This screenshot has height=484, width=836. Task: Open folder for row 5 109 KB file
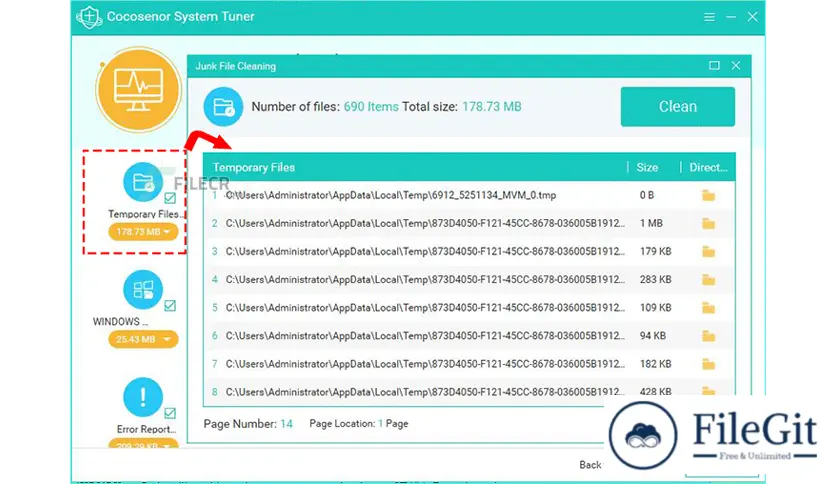(708, 308)
